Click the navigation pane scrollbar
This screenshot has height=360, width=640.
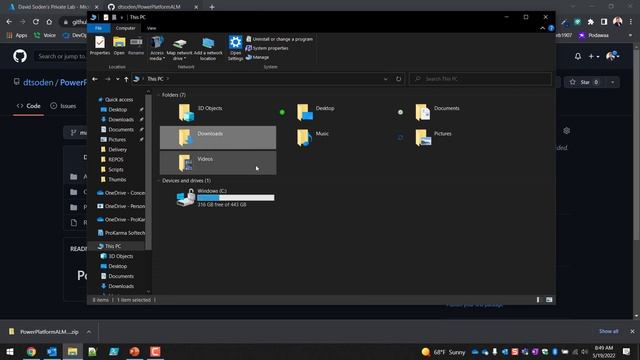pyautogui.click(x=149, y=171)
